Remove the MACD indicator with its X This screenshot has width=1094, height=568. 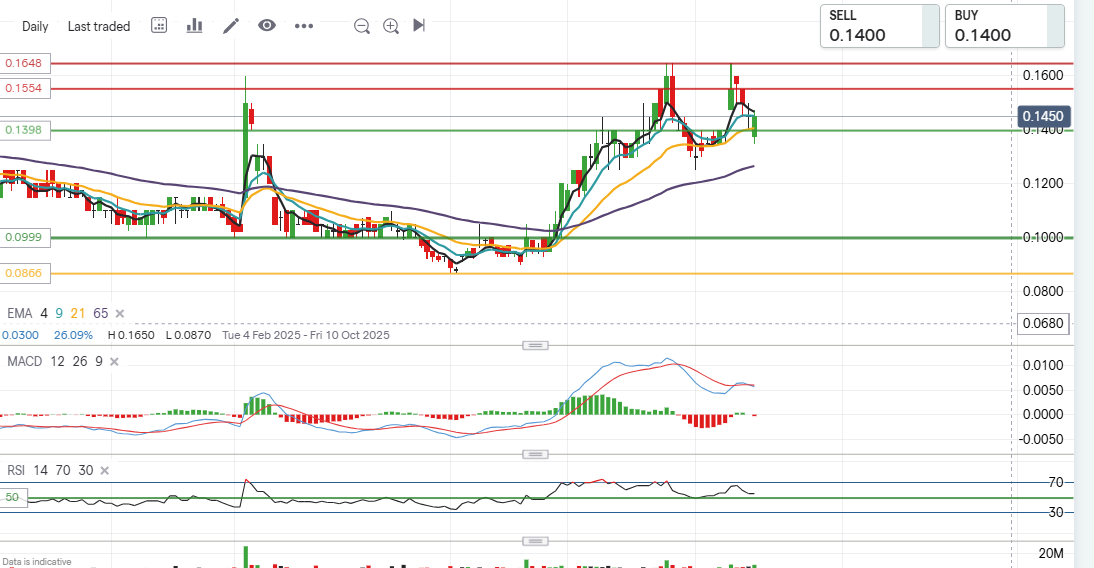tap(113, 361)
